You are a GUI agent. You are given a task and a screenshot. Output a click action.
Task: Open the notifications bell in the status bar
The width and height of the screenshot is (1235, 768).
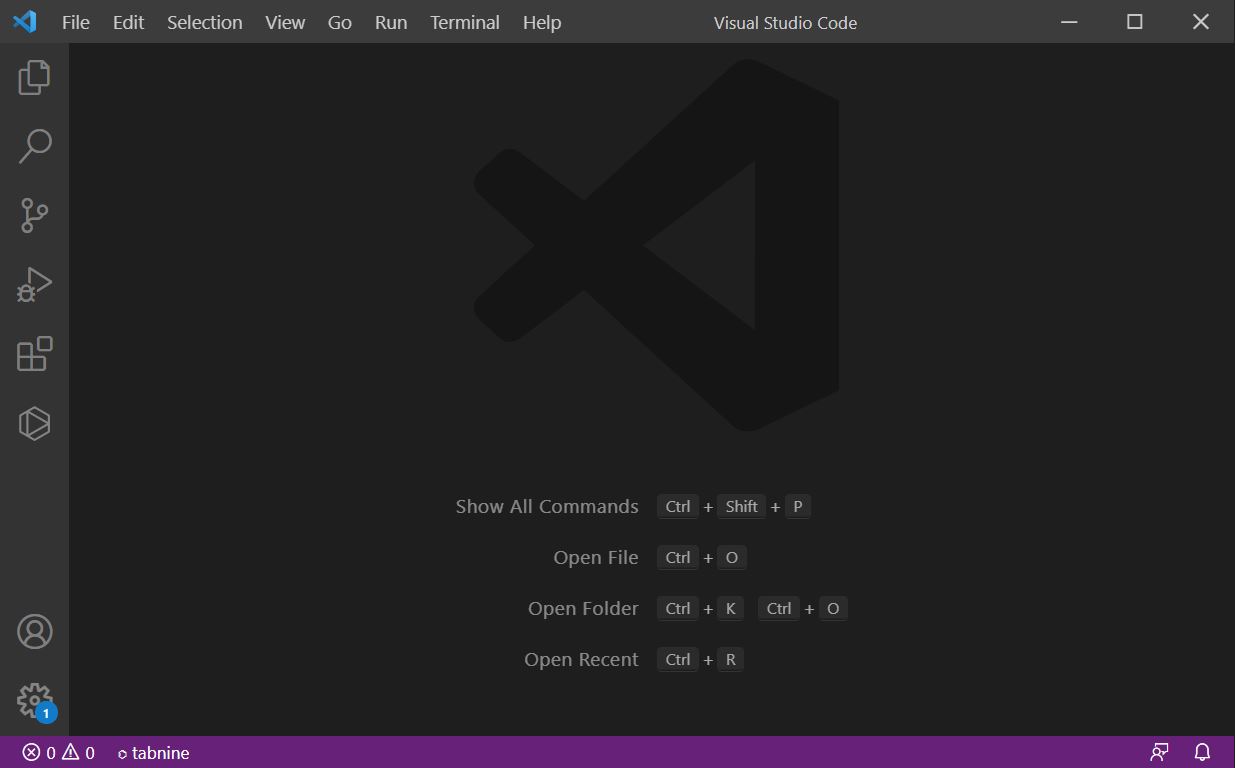[1200, 752]
